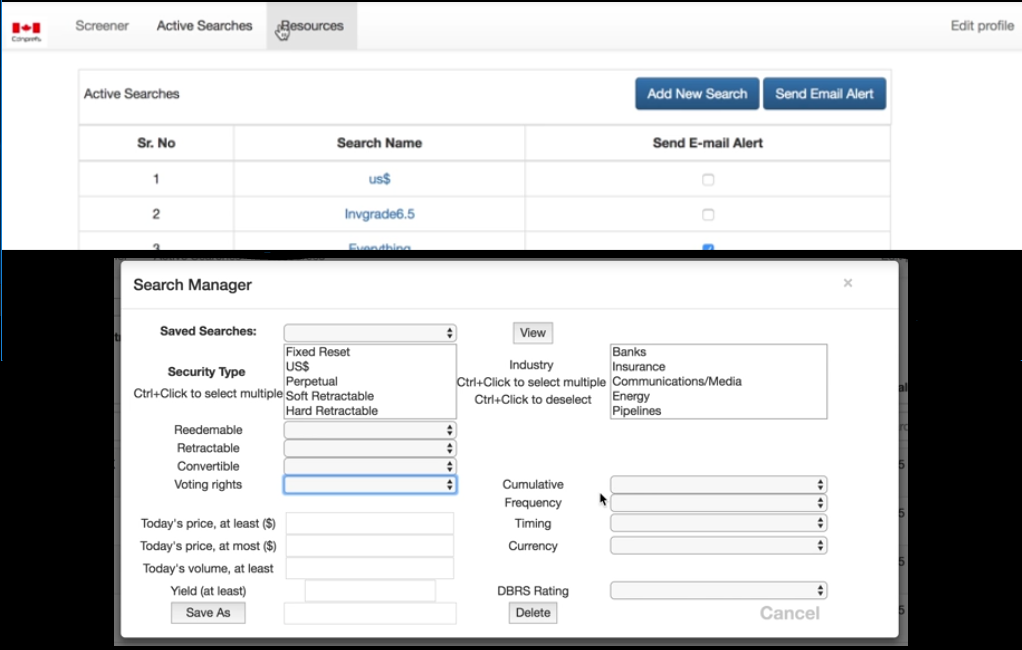Open the Cumulative dropdown
Screen dimensions: 1022x650
[718, 485]
